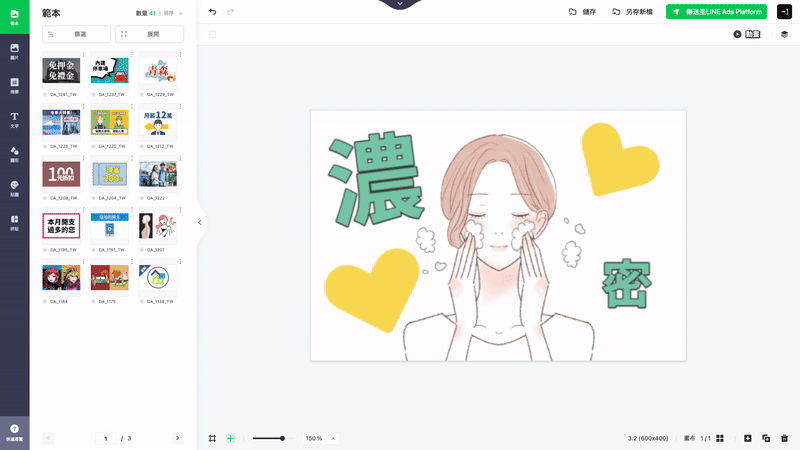Add a new canvas with plus icon
The height and width of the screenshot is (450, 800).
[x=747, y=438]
